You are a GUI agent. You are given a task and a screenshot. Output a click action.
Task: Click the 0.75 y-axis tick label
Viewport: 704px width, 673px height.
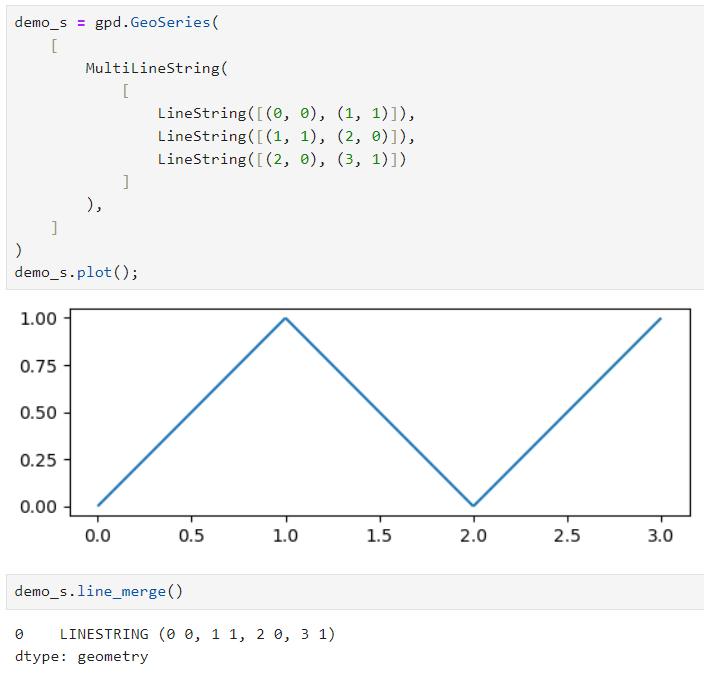click(x=38, y=365)
